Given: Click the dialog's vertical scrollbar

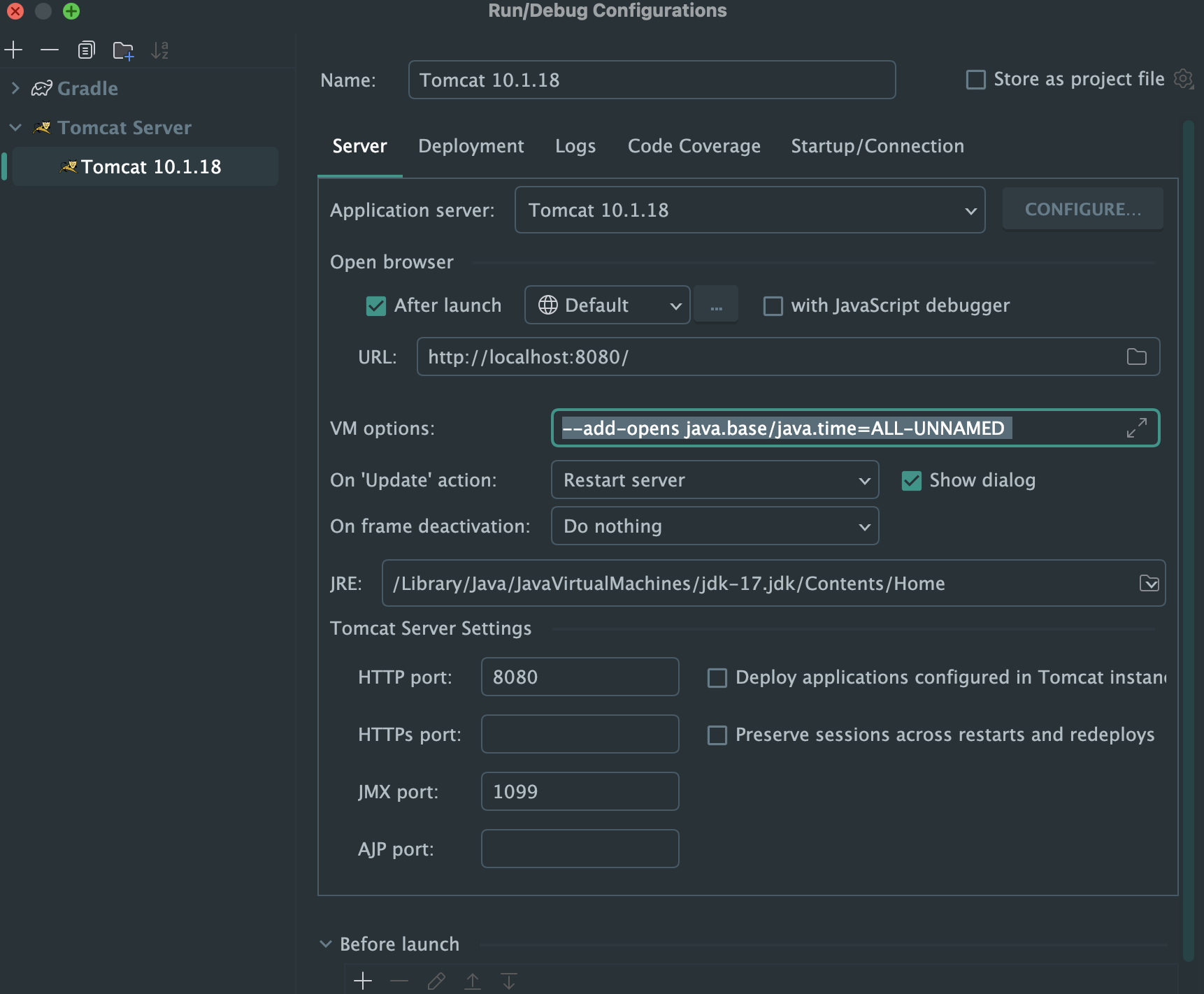Looking at the screenshot, I should [x=1188, y=541].
